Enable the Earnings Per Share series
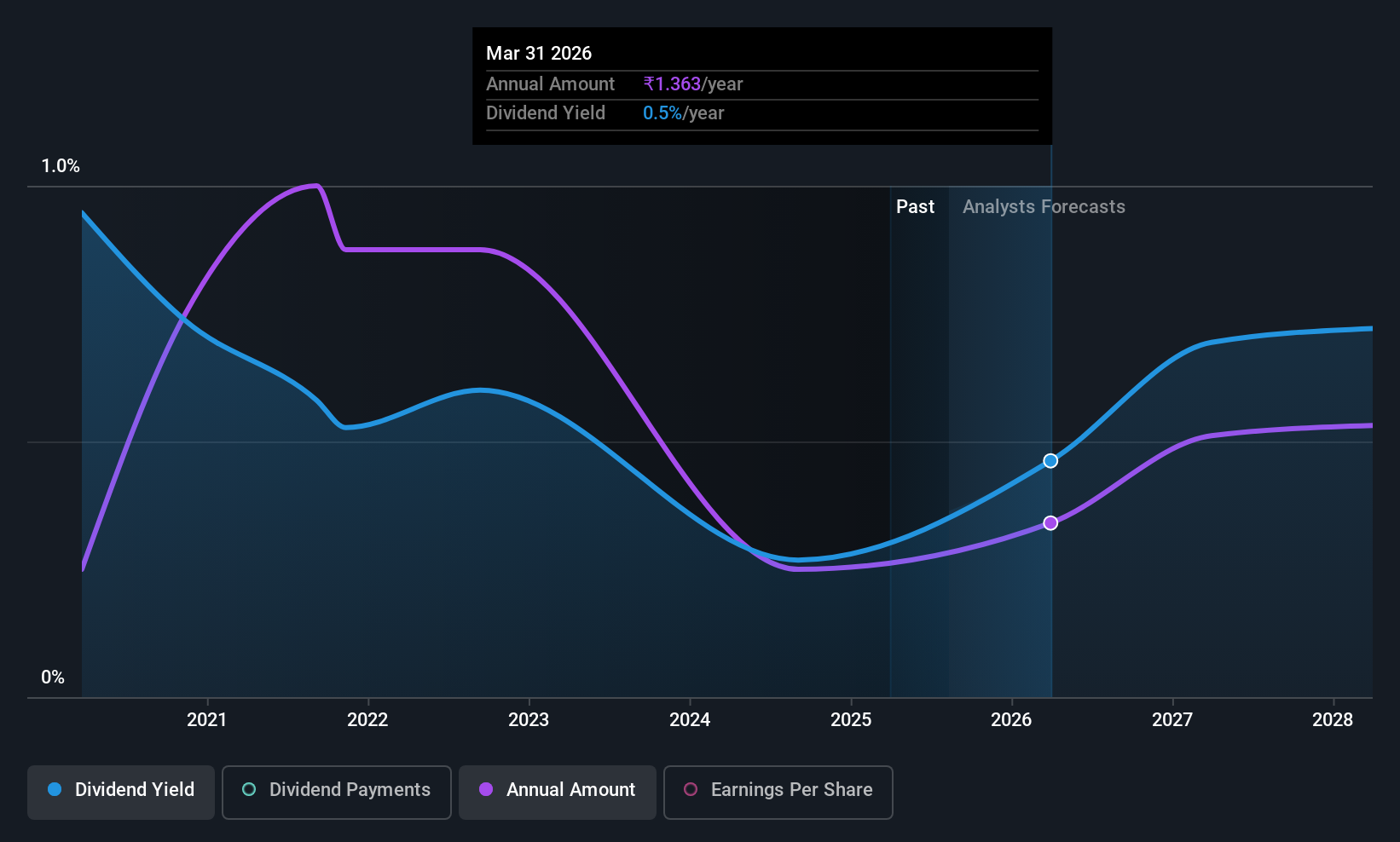Image resolution: width=1400 pixels, height=842 pixels. (778, 793)
